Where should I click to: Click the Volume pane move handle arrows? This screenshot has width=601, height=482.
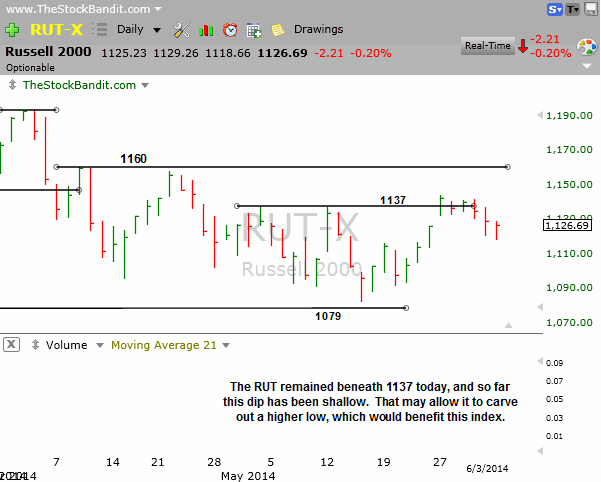coord(35,344)
